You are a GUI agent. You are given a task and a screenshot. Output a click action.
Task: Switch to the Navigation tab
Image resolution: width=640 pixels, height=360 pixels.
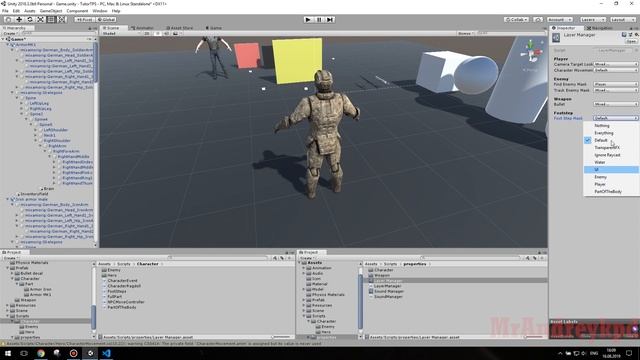point(600,28)
